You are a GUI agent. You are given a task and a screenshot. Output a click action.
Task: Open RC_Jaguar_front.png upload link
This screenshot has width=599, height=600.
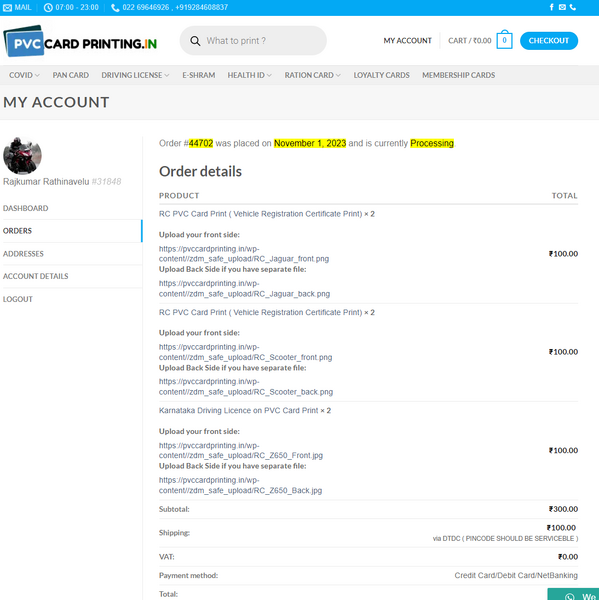point(244,254)
